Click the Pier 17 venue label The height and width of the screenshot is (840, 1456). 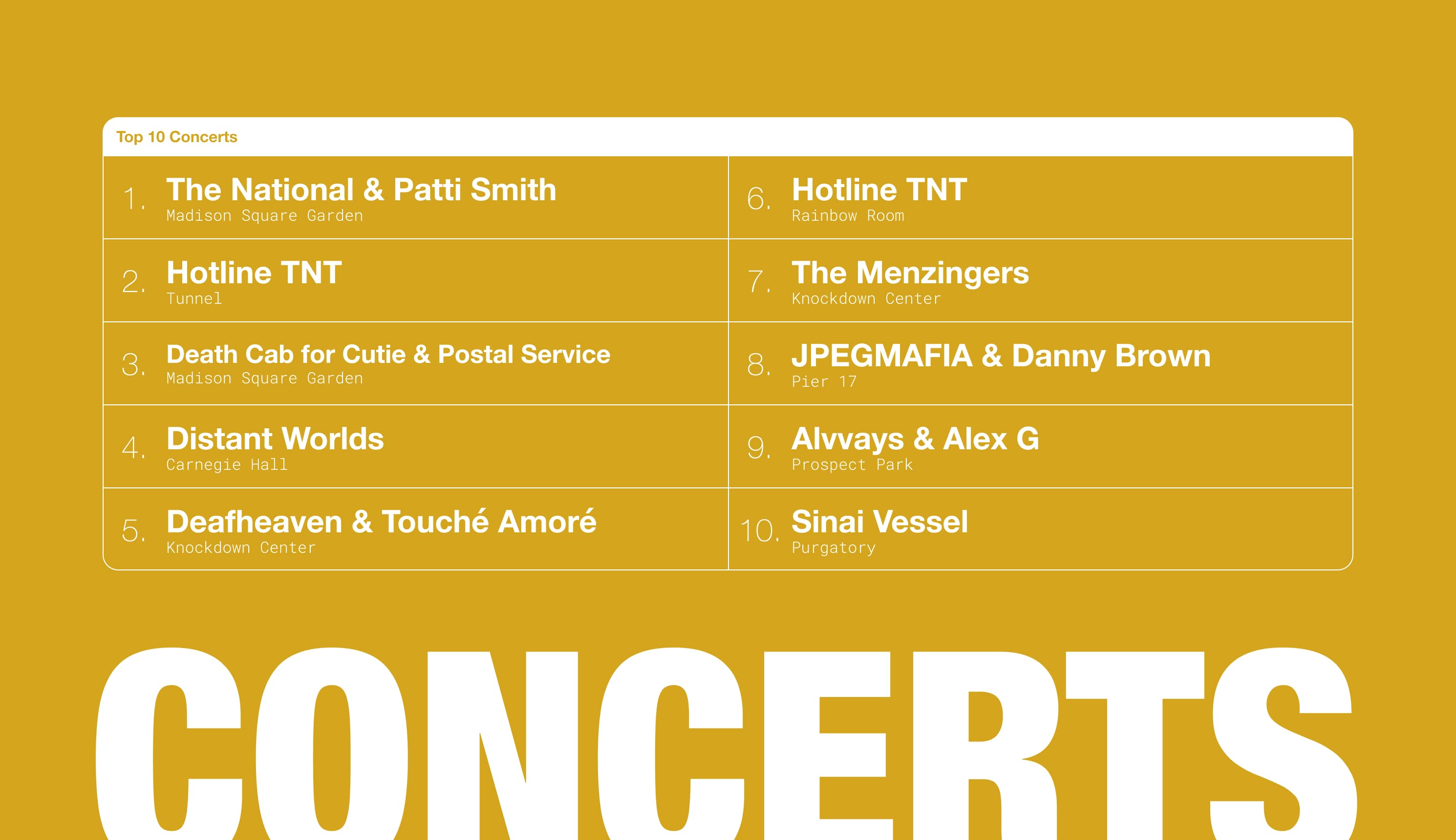pos(824,382)
